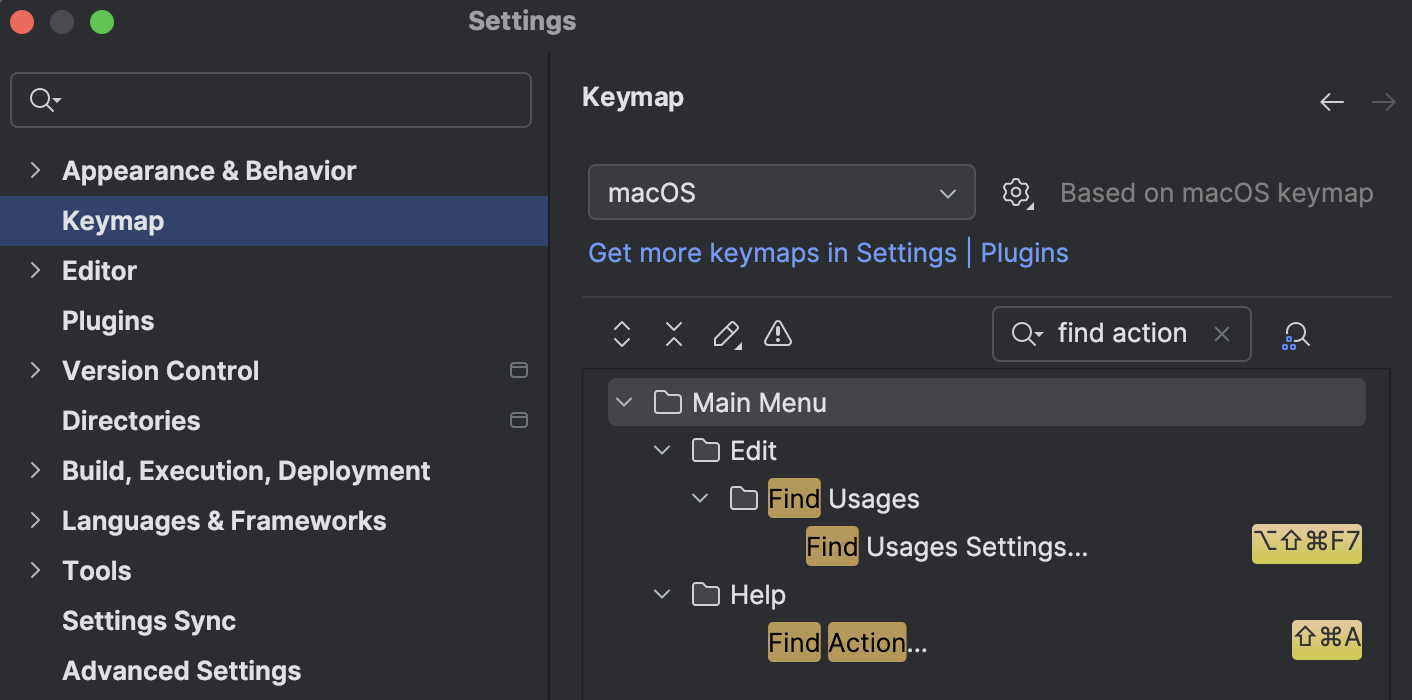Select the Settings Sync category

[148, 620]
